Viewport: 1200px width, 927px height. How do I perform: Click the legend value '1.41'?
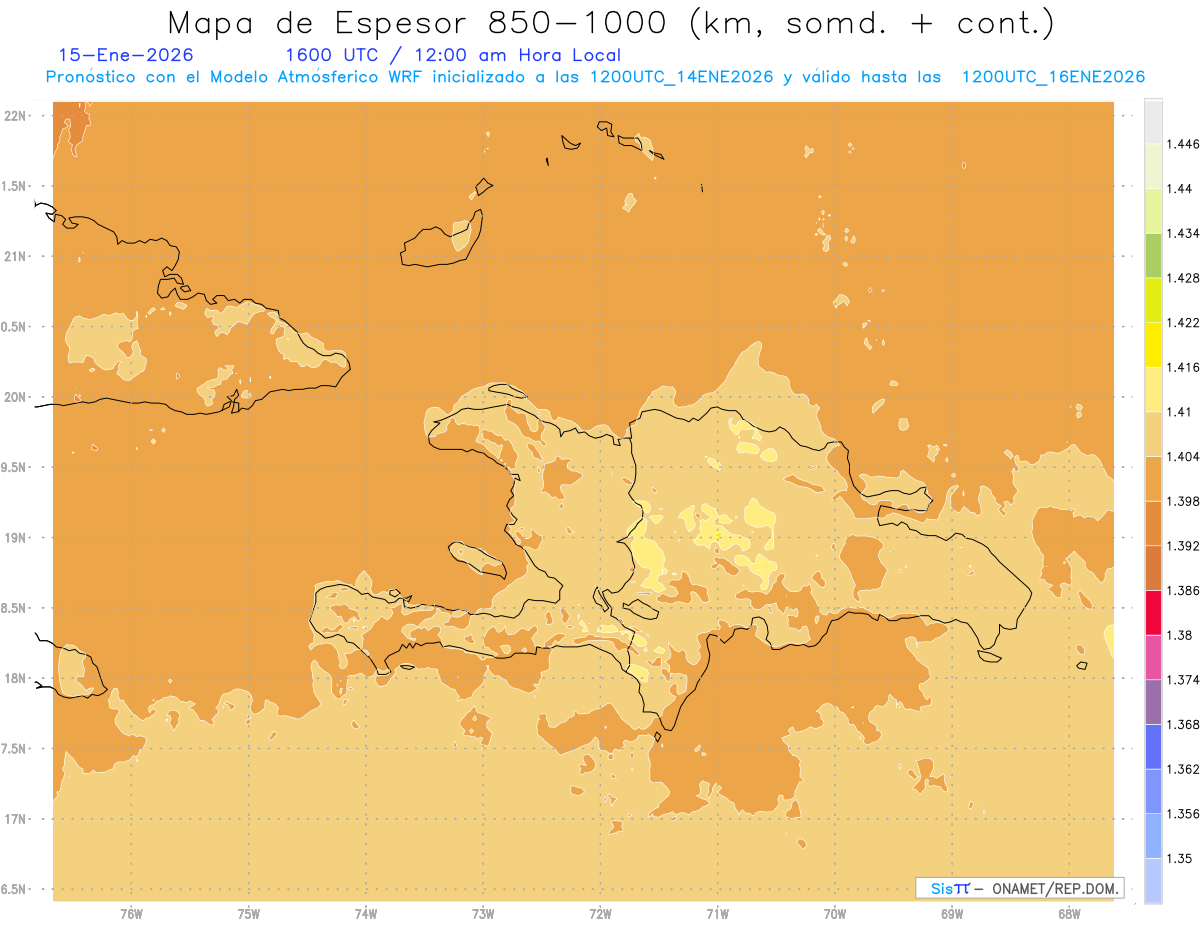pos(1178,412)
